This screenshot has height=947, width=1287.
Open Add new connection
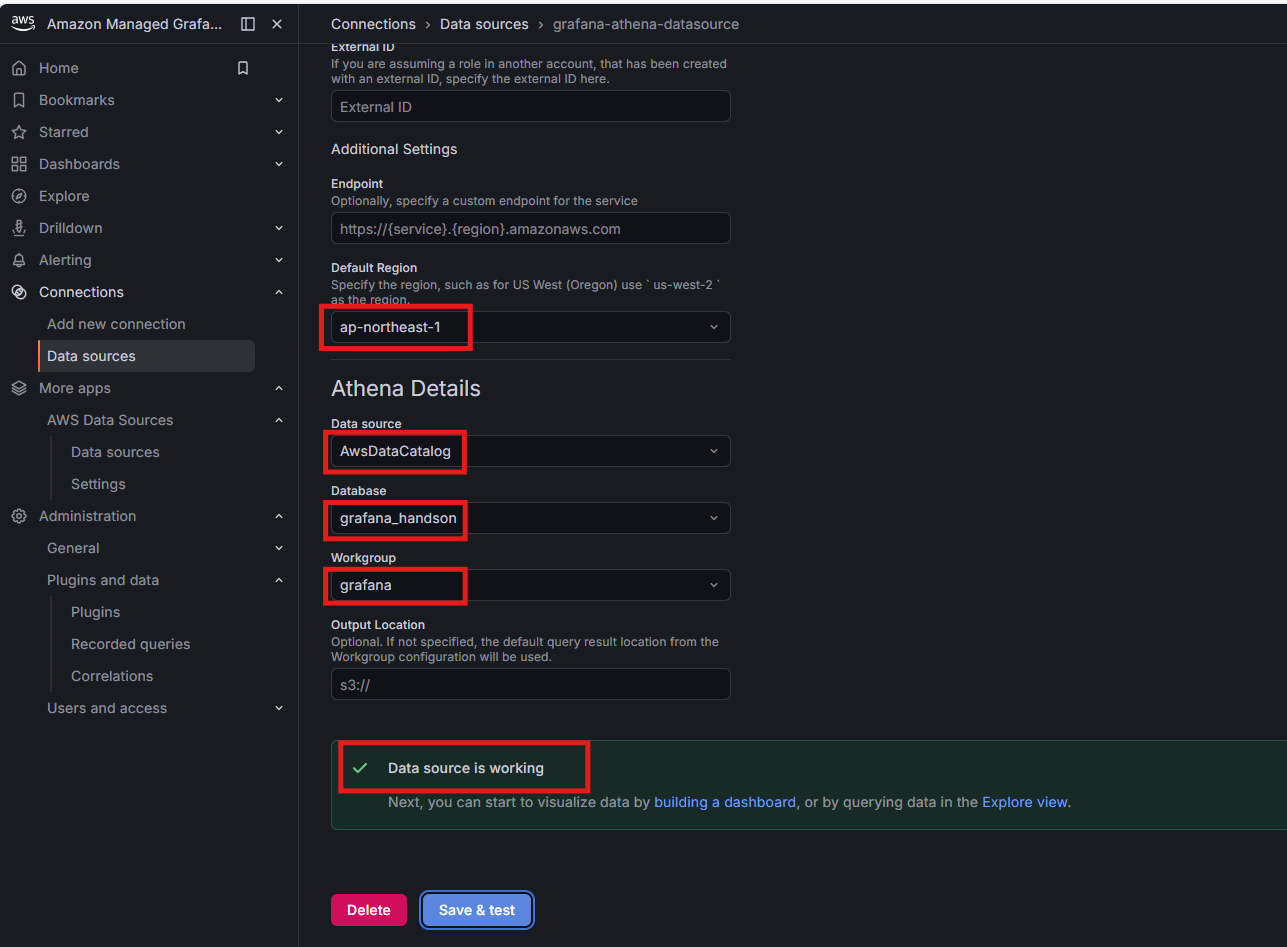click(x=116, y=324)
